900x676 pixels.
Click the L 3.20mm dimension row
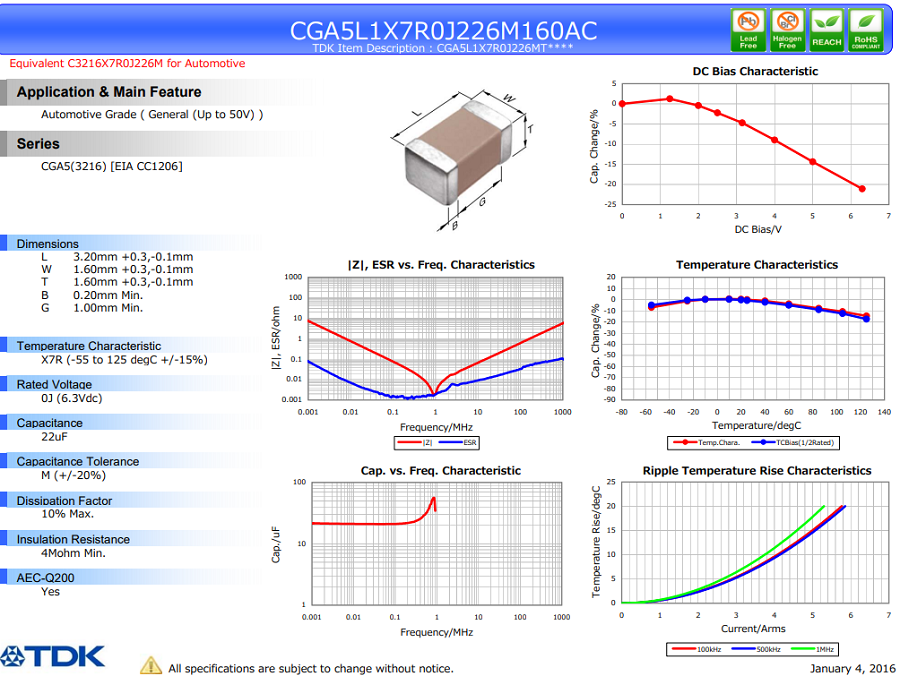[x=117, y=257]
